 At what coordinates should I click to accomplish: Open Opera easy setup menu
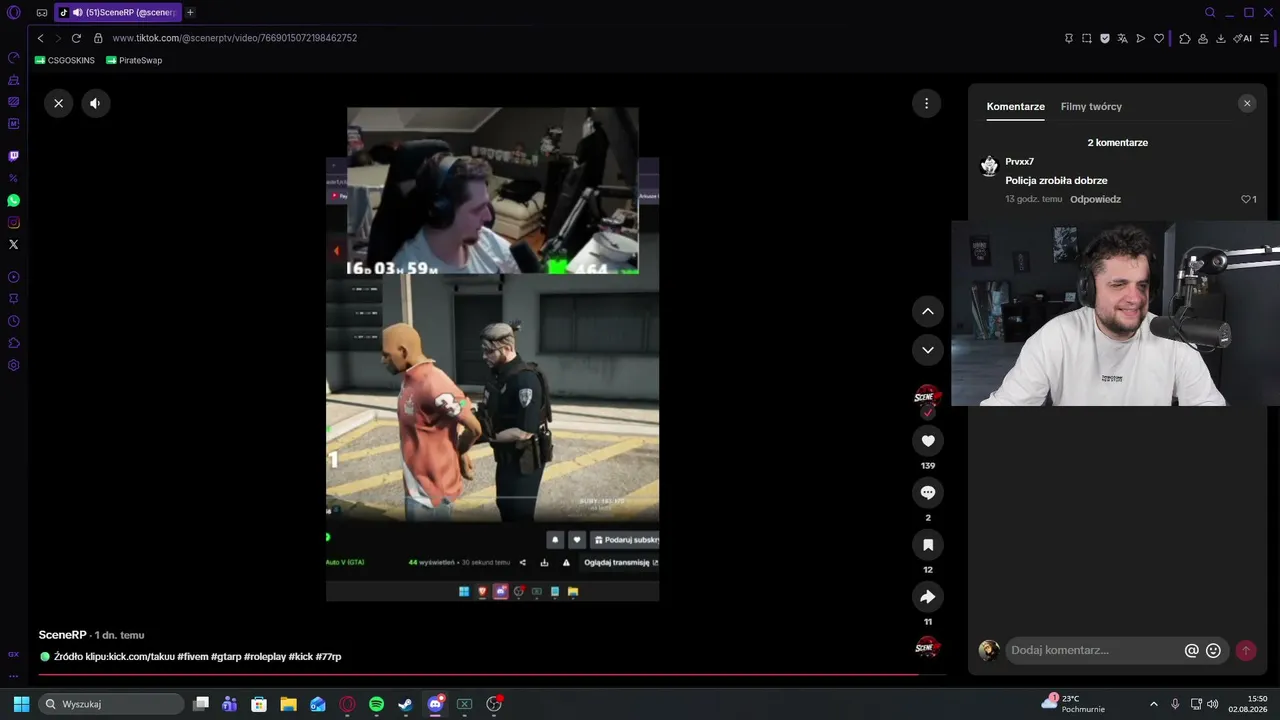click(1265, 38)
